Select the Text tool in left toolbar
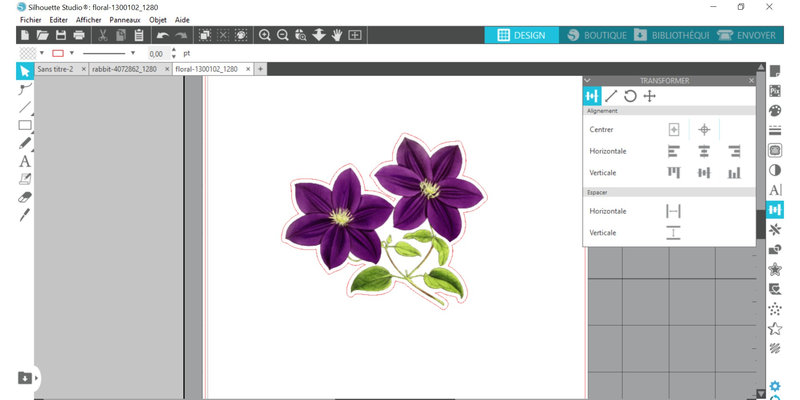Viewport: 800px width, 400px height. (x=25, y=161)
